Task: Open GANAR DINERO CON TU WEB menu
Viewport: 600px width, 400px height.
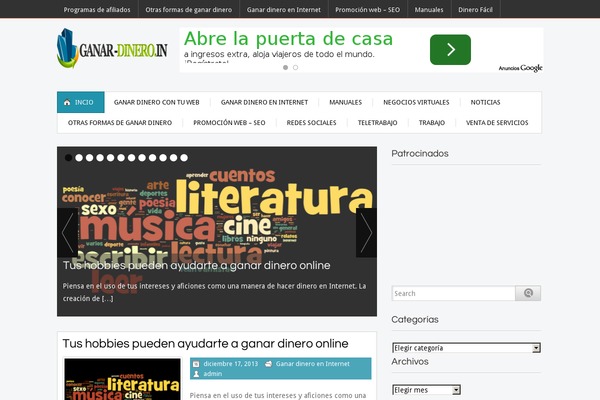Action: [157, 102]
